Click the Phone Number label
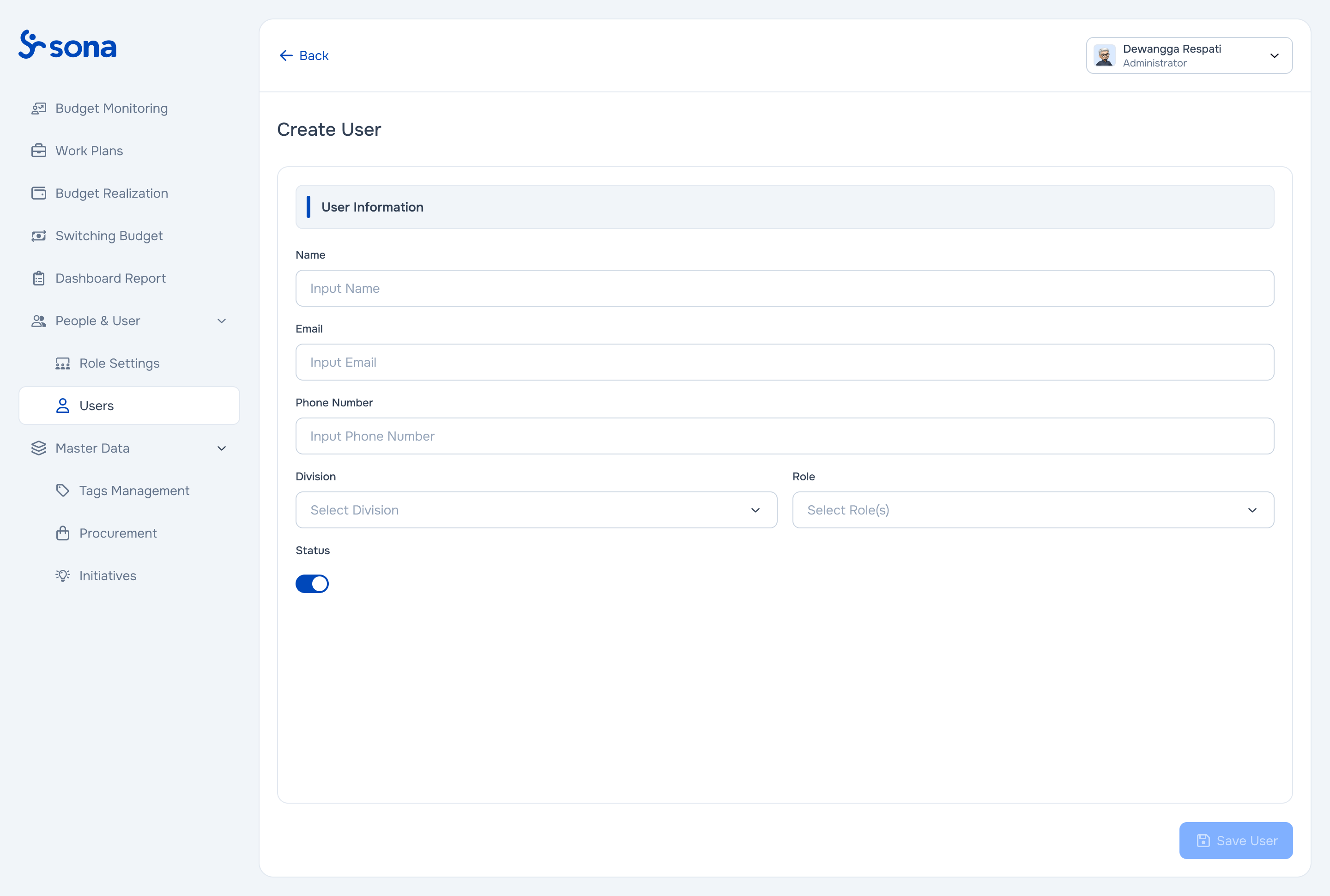This screenshot has width=1330, height=896. [334, 402]
